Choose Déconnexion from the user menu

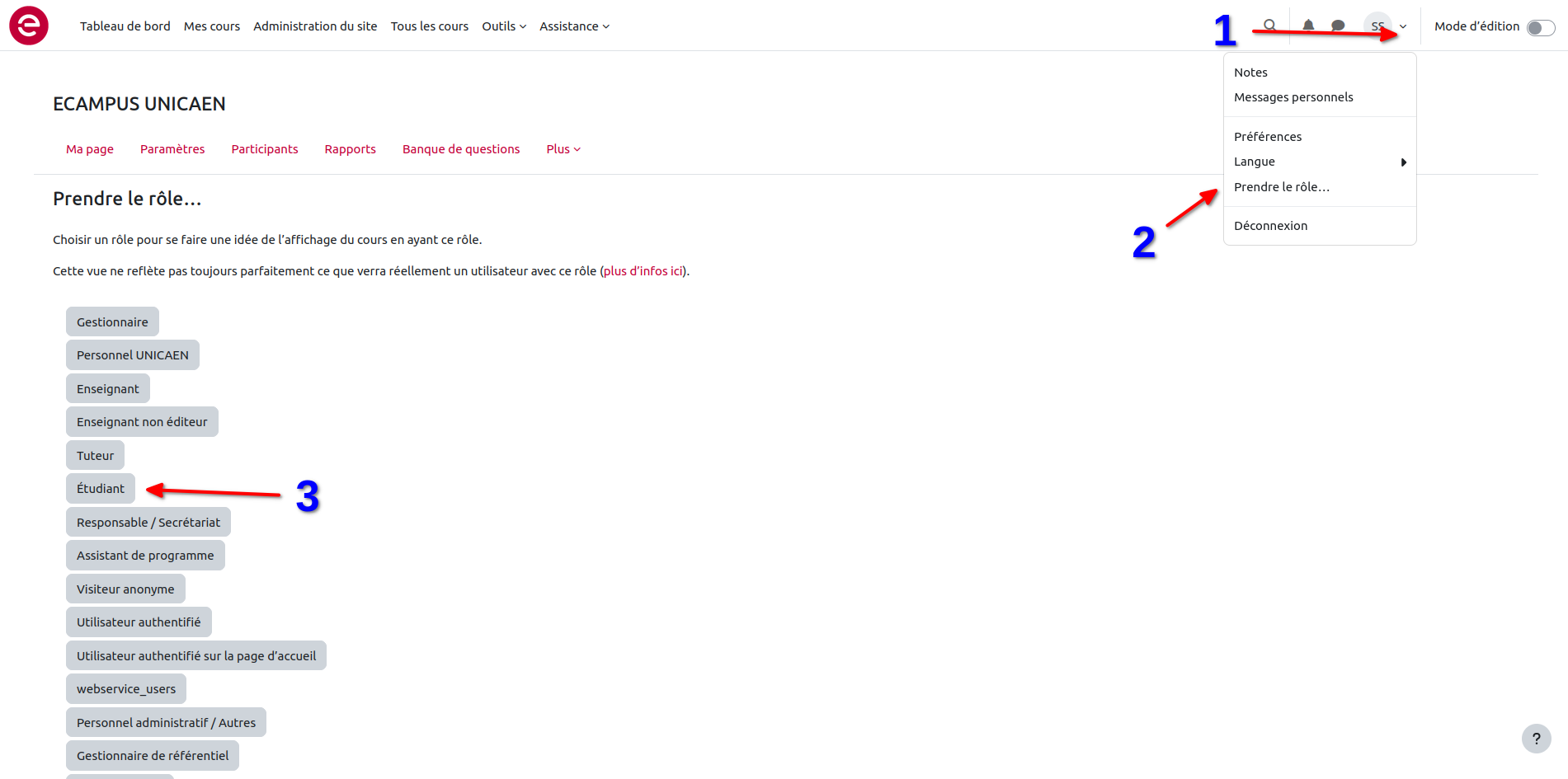[x=1270, y=226]
